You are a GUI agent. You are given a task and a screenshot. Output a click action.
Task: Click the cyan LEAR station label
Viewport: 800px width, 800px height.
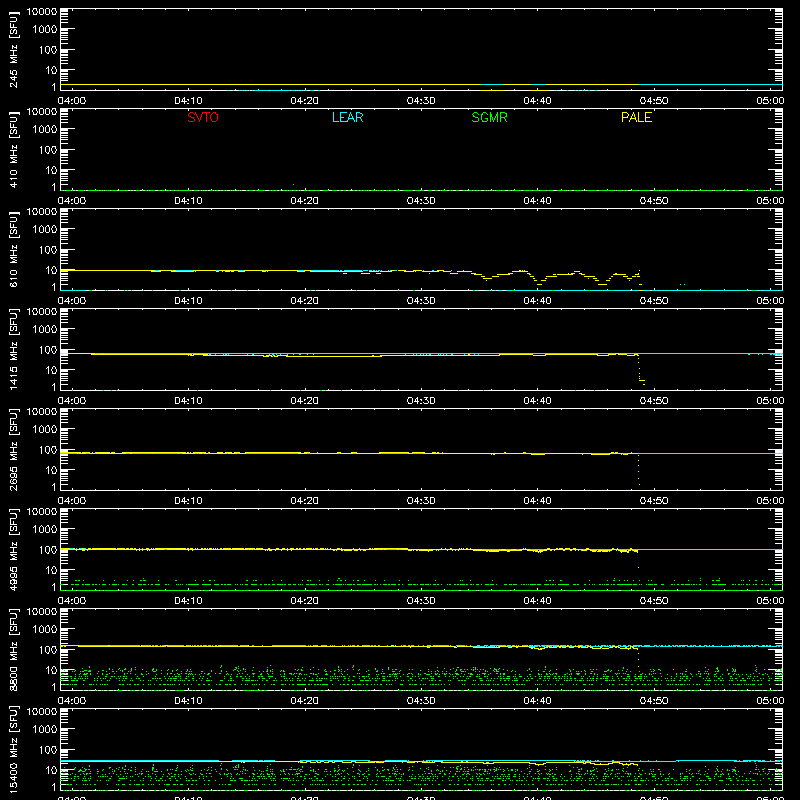click(x=347, y=117)
